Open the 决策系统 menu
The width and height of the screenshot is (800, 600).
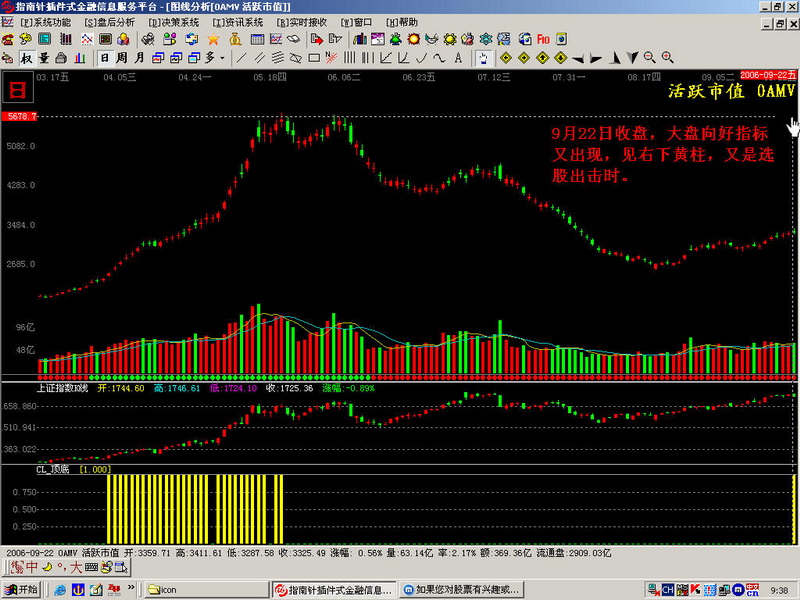click(x=173, y=23)
